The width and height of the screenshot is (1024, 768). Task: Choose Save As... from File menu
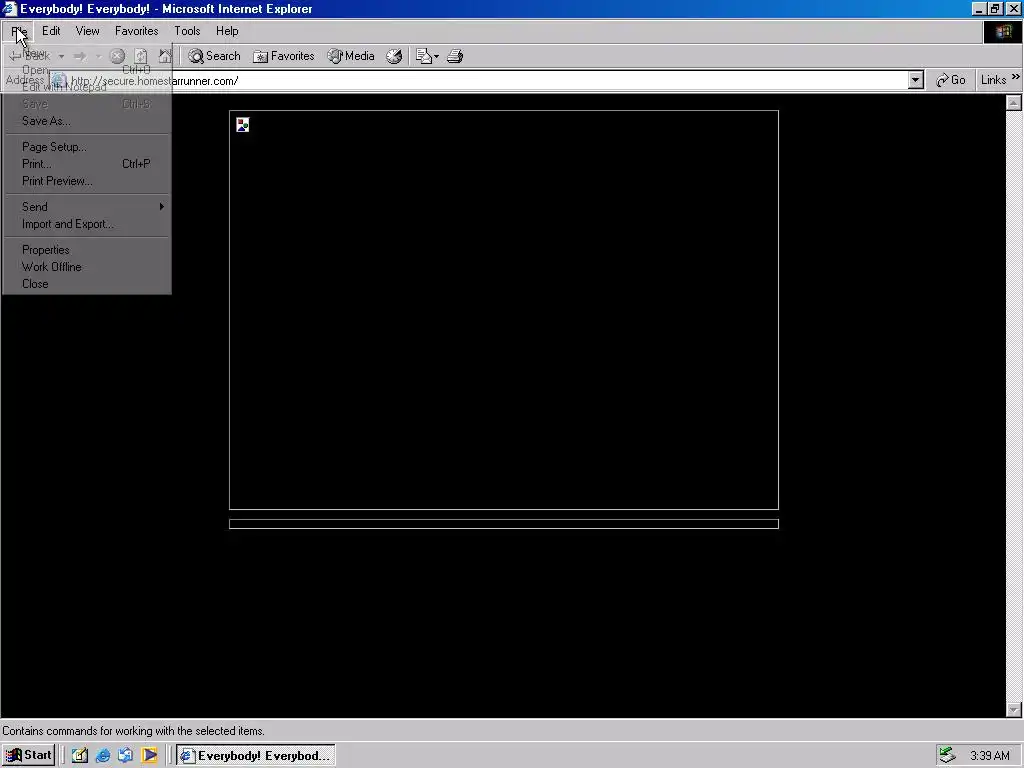coord(86,121)
